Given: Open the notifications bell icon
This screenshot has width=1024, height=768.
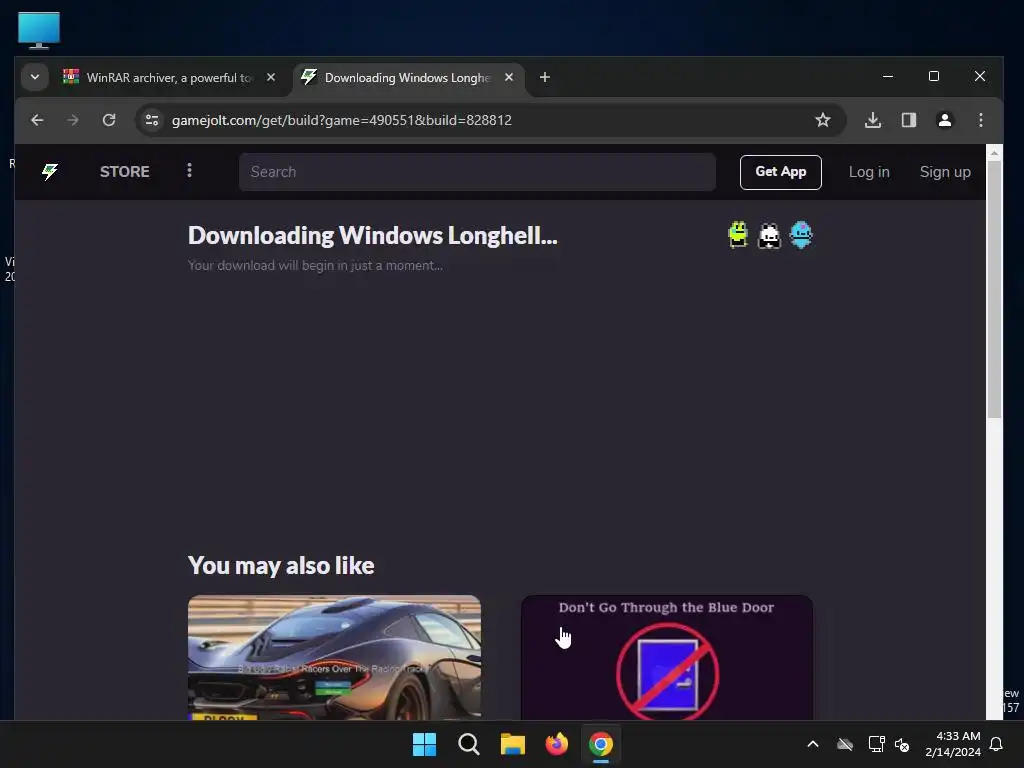Looking at the screenshot, I should coord(997,744).
